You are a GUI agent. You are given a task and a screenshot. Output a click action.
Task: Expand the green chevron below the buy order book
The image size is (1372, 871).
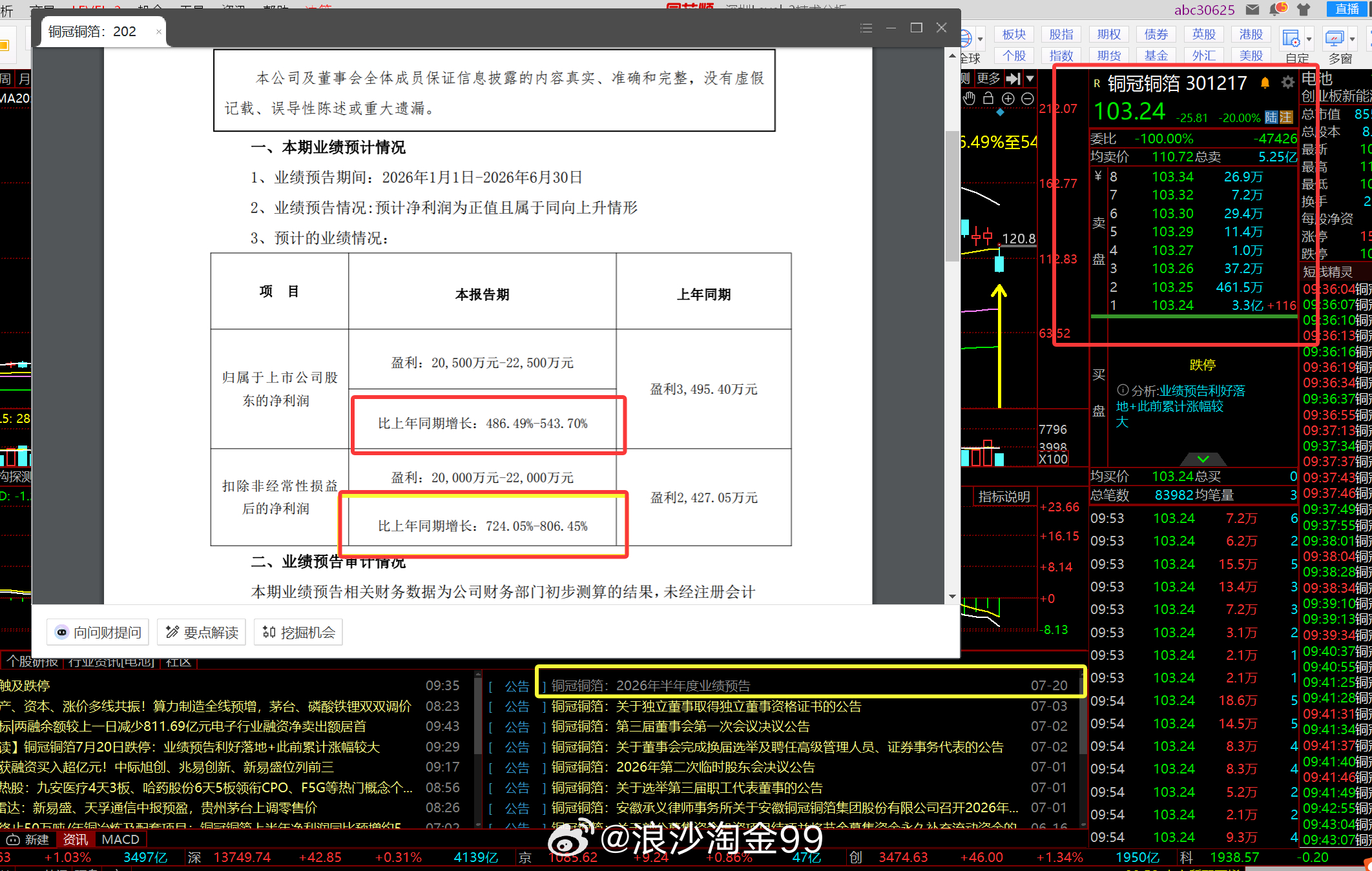pos(1203,459)
